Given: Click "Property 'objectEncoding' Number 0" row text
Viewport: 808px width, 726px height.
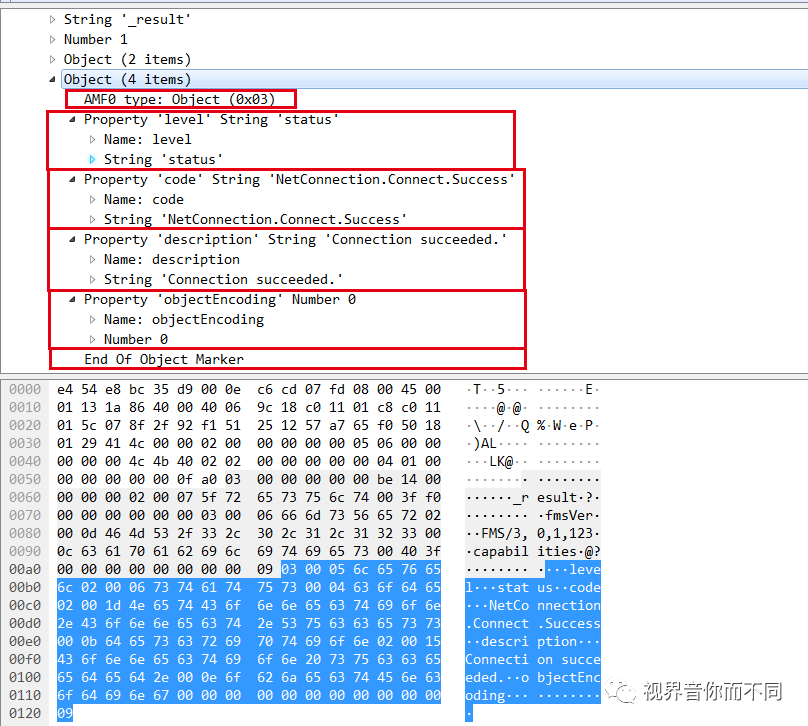Looking at the screenshot, I should coord(220,300).
